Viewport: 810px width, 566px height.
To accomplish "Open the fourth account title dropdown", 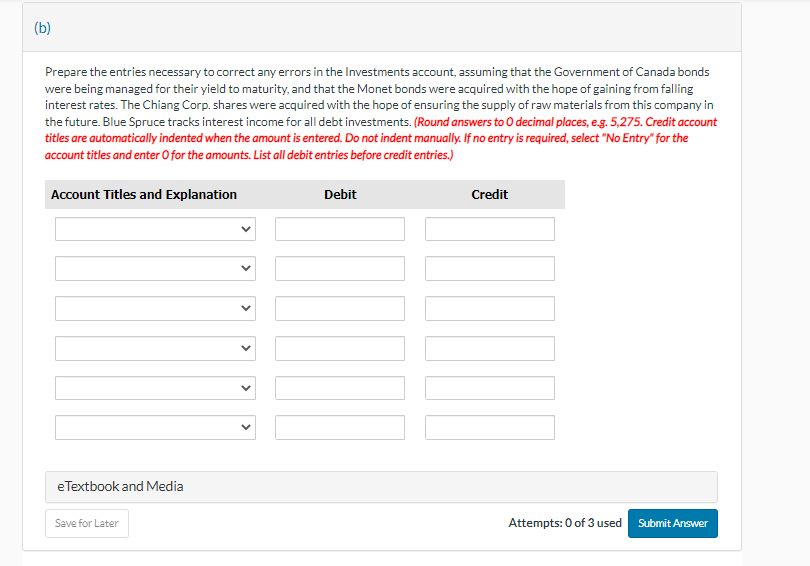I will pos(155,348).
